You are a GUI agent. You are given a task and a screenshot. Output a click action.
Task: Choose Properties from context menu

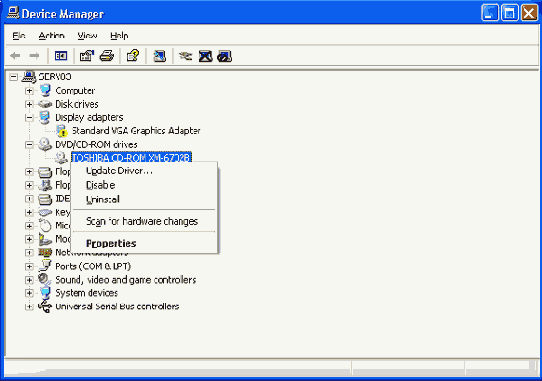111,243
